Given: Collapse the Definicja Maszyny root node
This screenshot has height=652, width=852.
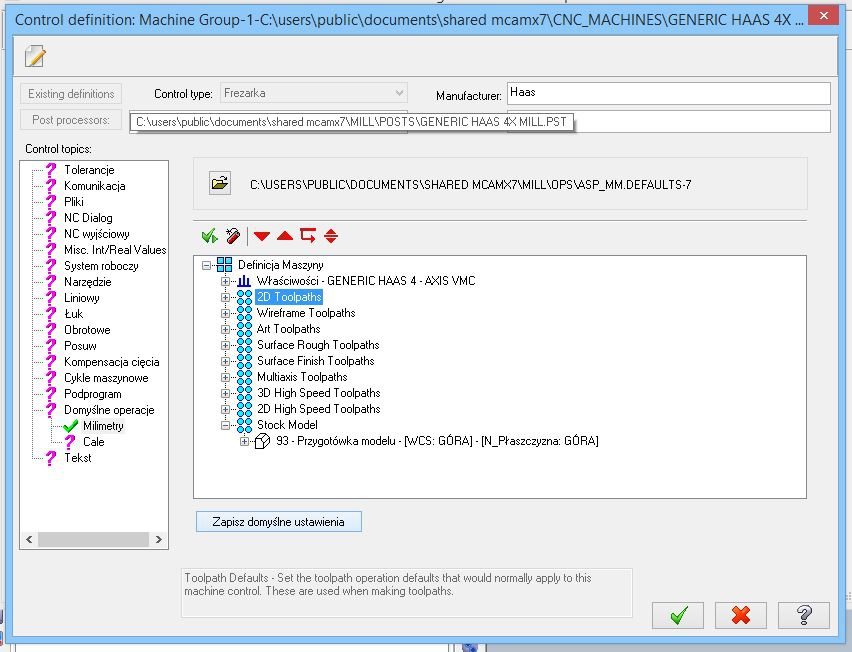Looking at the screenshot, I should [206, 265].
